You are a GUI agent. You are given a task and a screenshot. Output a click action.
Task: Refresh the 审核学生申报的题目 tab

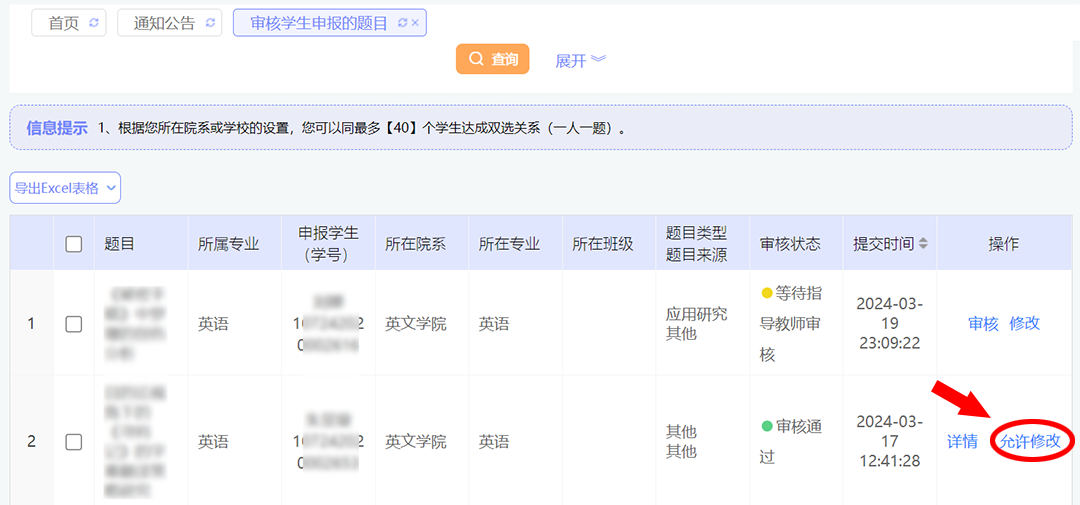(402, 23)
